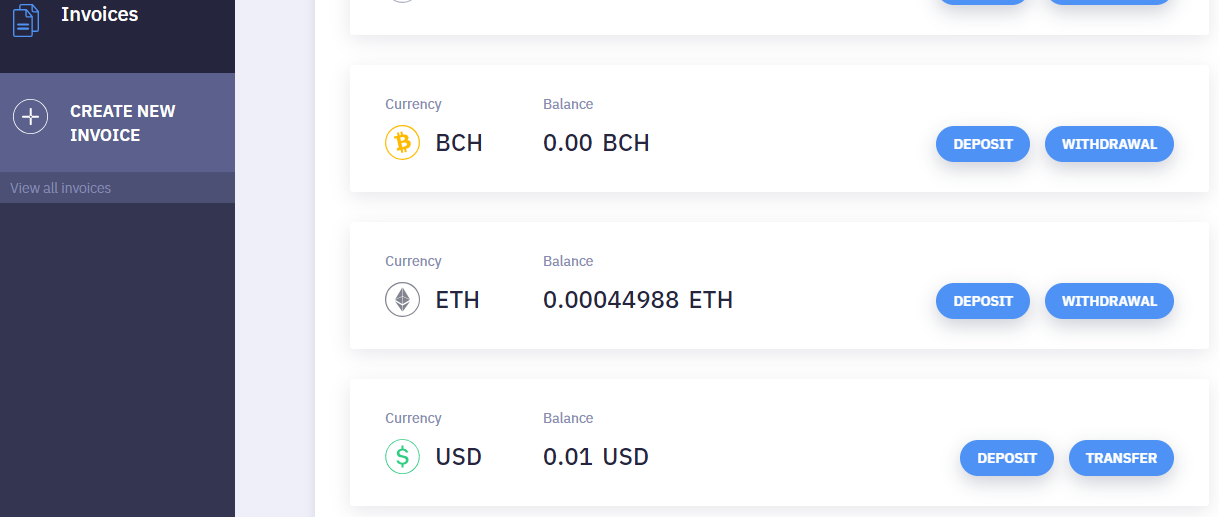Click the 0.01 USD balance value
The height and width of the screenshot is (517, 1219).
coord(595,457)
